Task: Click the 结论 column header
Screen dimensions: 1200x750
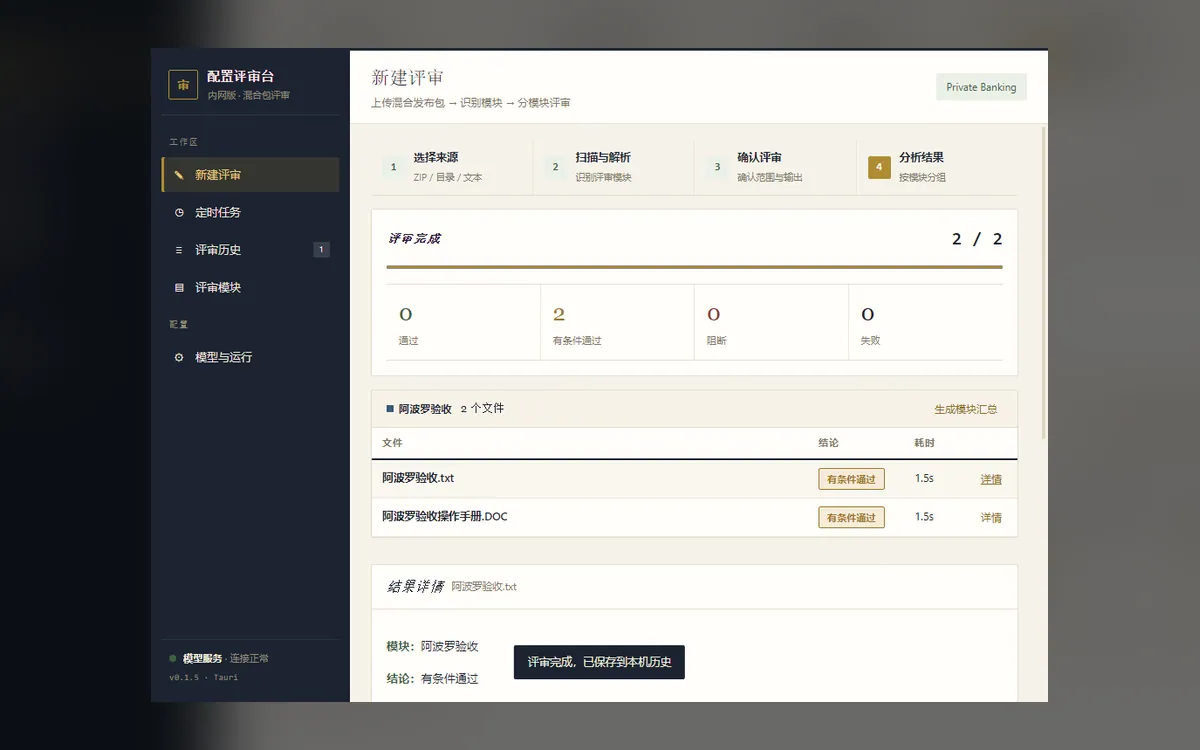Action: tap(828, 442)
